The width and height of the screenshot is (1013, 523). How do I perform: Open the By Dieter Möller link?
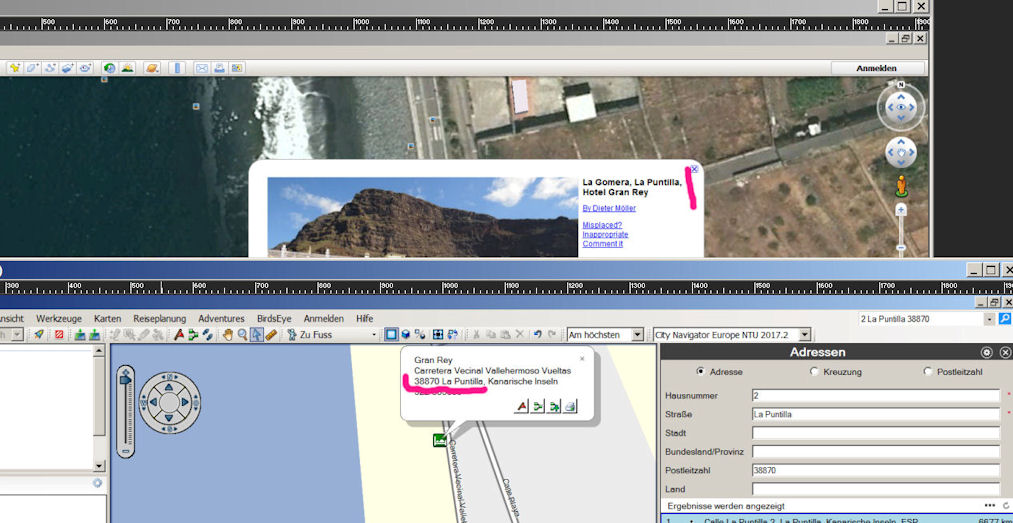point(609,208)
